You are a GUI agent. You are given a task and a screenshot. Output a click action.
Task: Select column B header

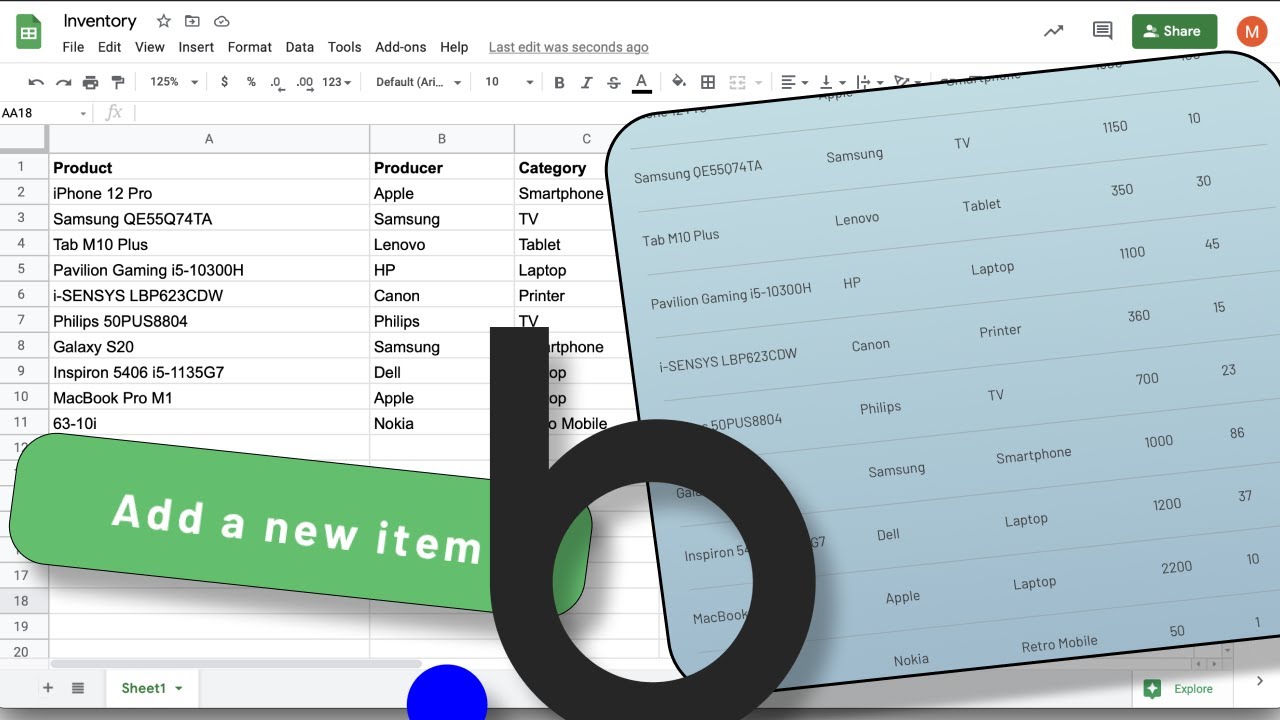click(x=441, y=139)
